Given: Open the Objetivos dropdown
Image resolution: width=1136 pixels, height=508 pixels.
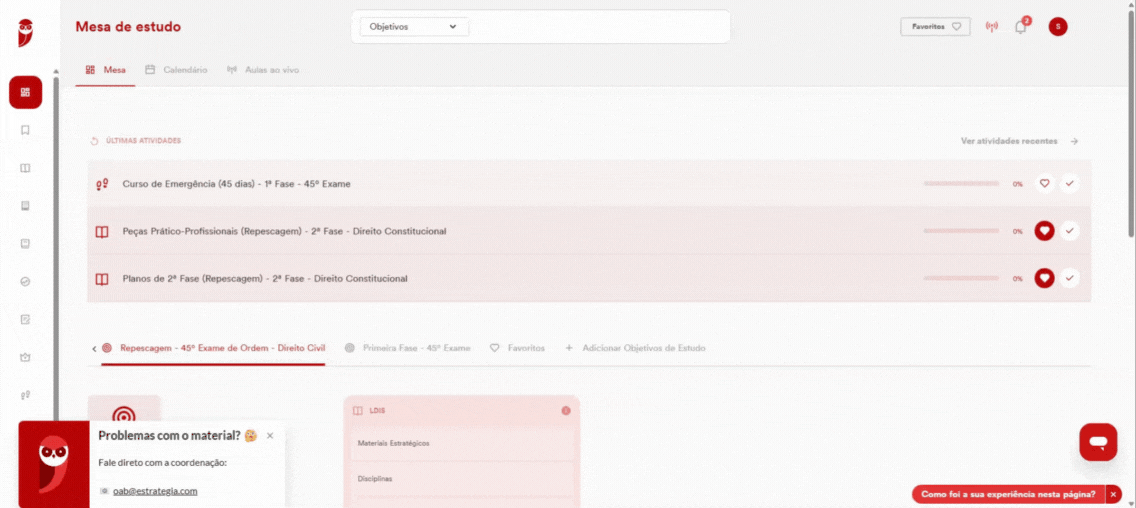Looking at the screenshot, I should [414, 27].
